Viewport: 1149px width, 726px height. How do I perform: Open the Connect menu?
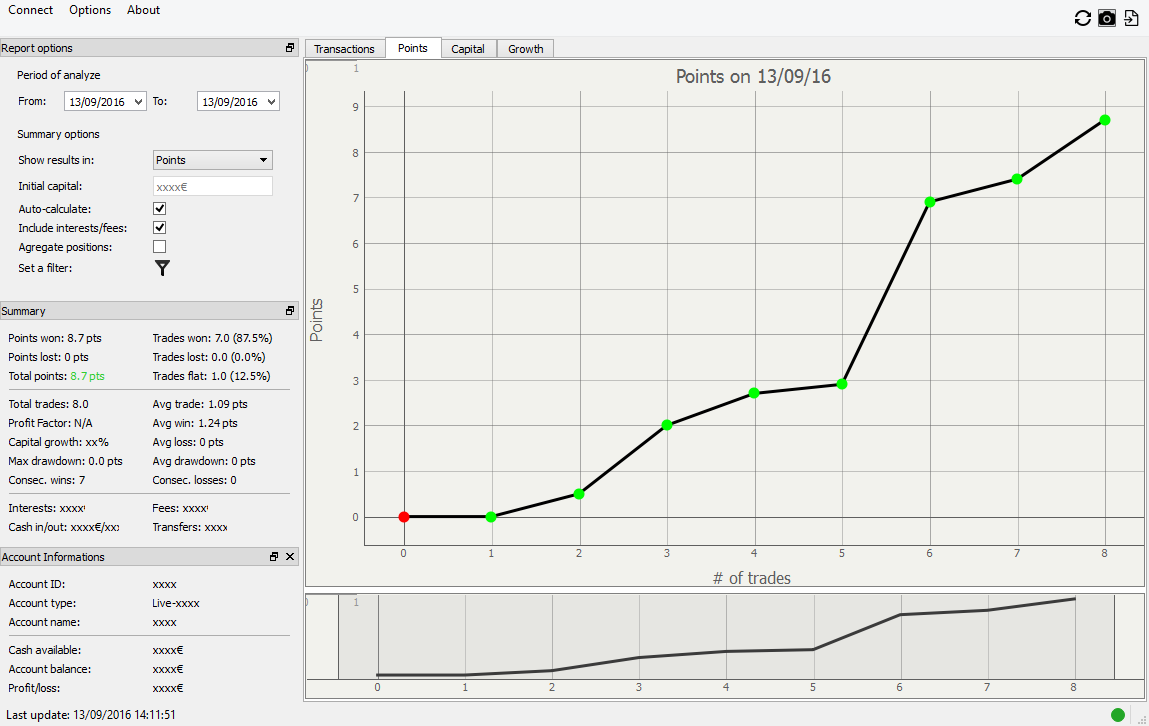pos(30,10)
